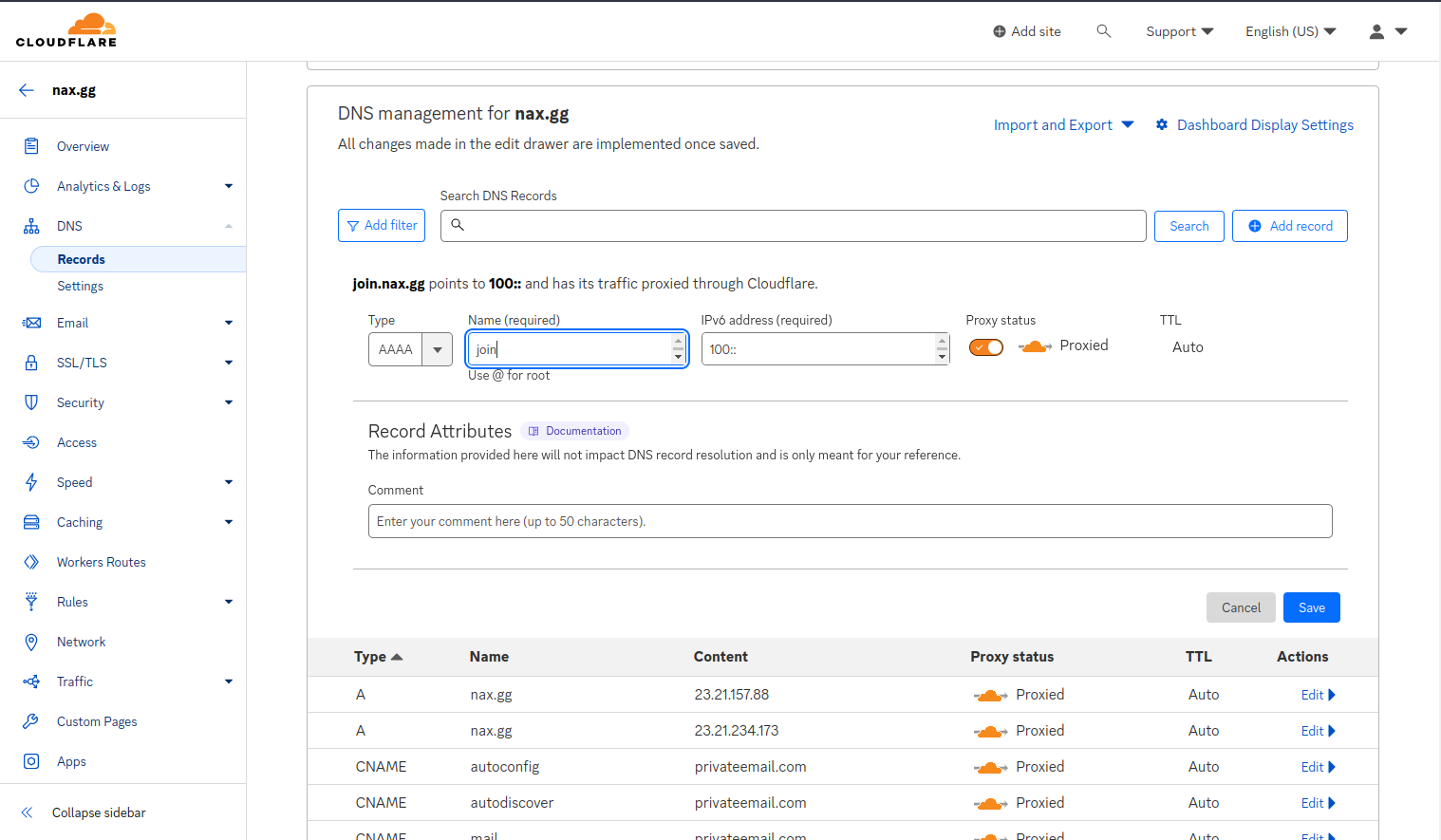Open the Support dropdown menu
Viewport: 1441px width, 840px height.
tap(1179, 30)
